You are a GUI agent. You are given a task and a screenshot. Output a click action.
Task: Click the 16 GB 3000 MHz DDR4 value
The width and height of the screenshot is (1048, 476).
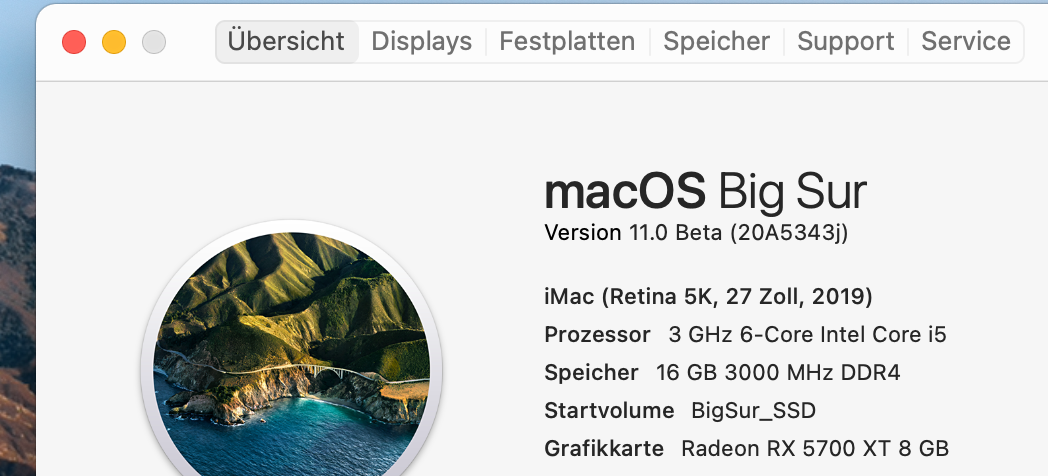778,373
